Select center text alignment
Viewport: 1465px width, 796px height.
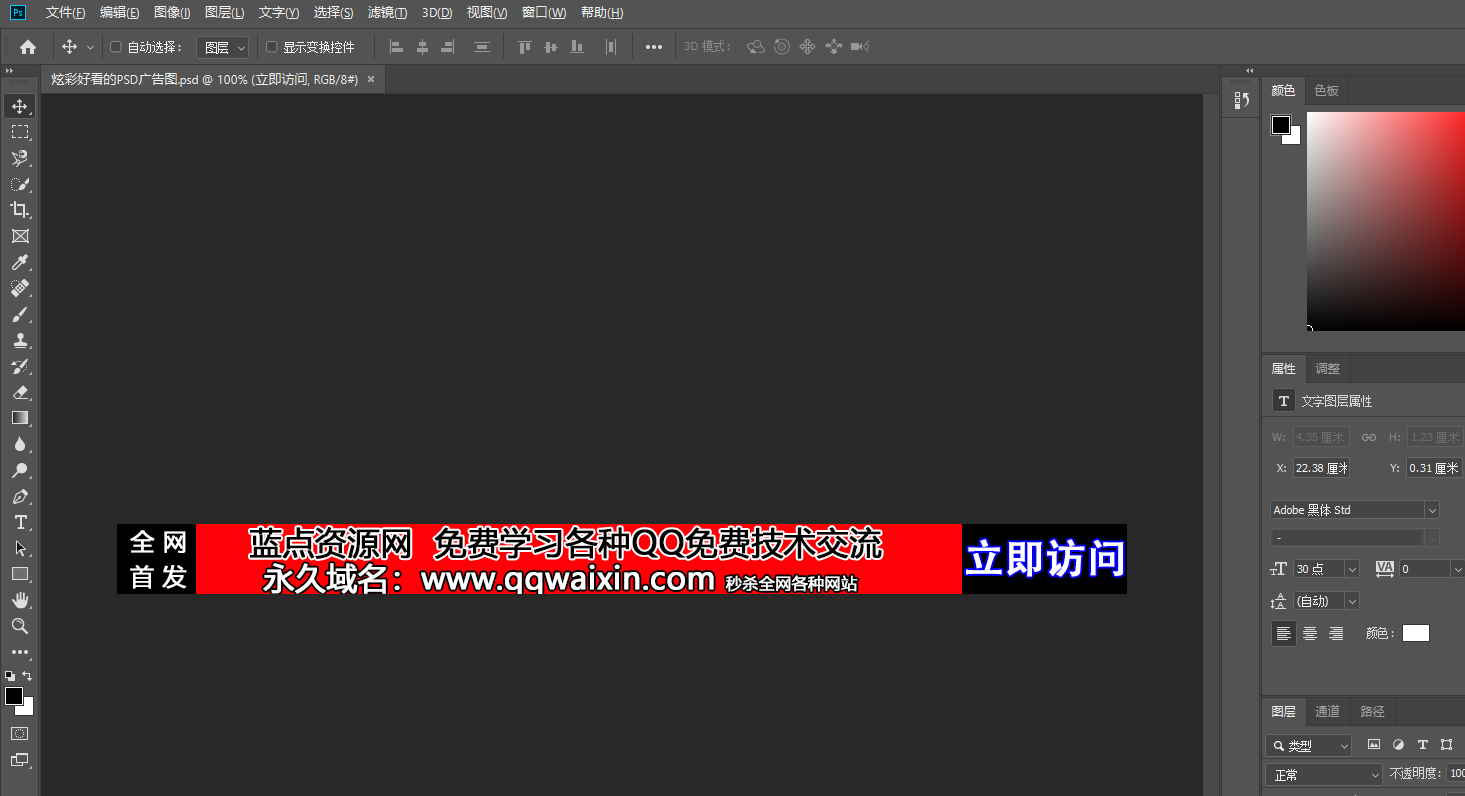(1309, 633)
